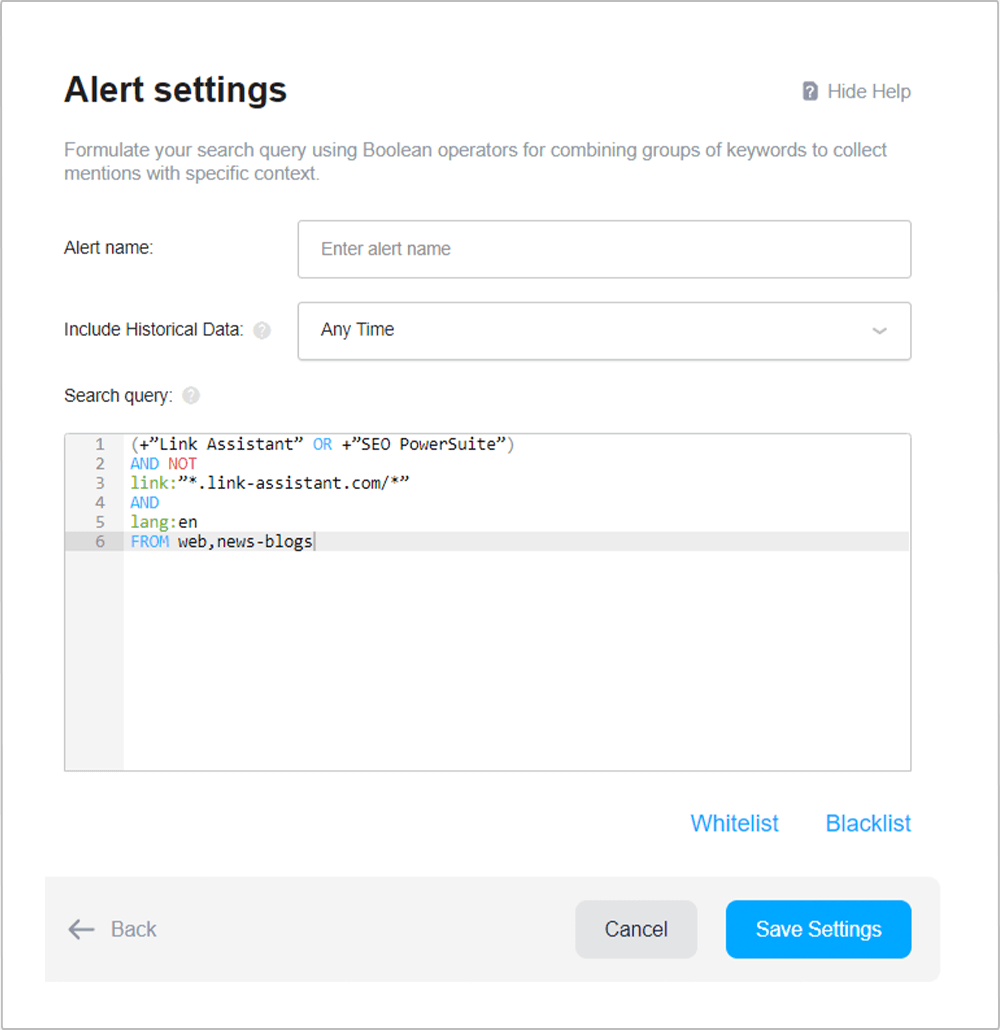Click help icon beside Search query label
This screenshot has width=1000, height=1030.
(191, 395)
